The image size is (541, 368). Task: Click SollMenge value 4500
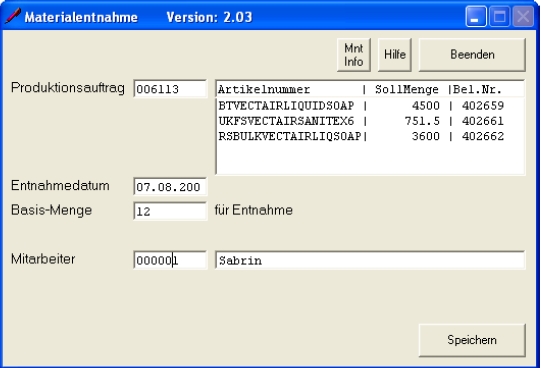point(426,106)
